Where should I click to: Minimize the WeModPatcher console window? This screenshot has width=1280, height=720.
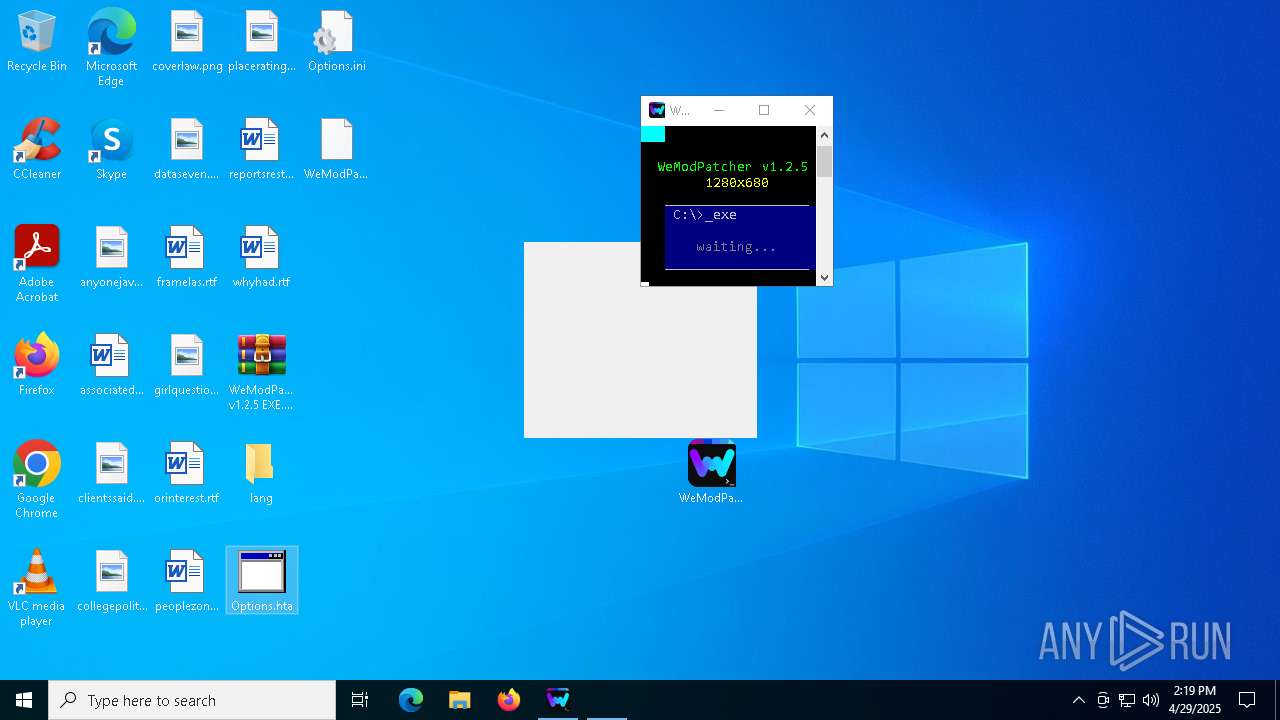(718, 110)
